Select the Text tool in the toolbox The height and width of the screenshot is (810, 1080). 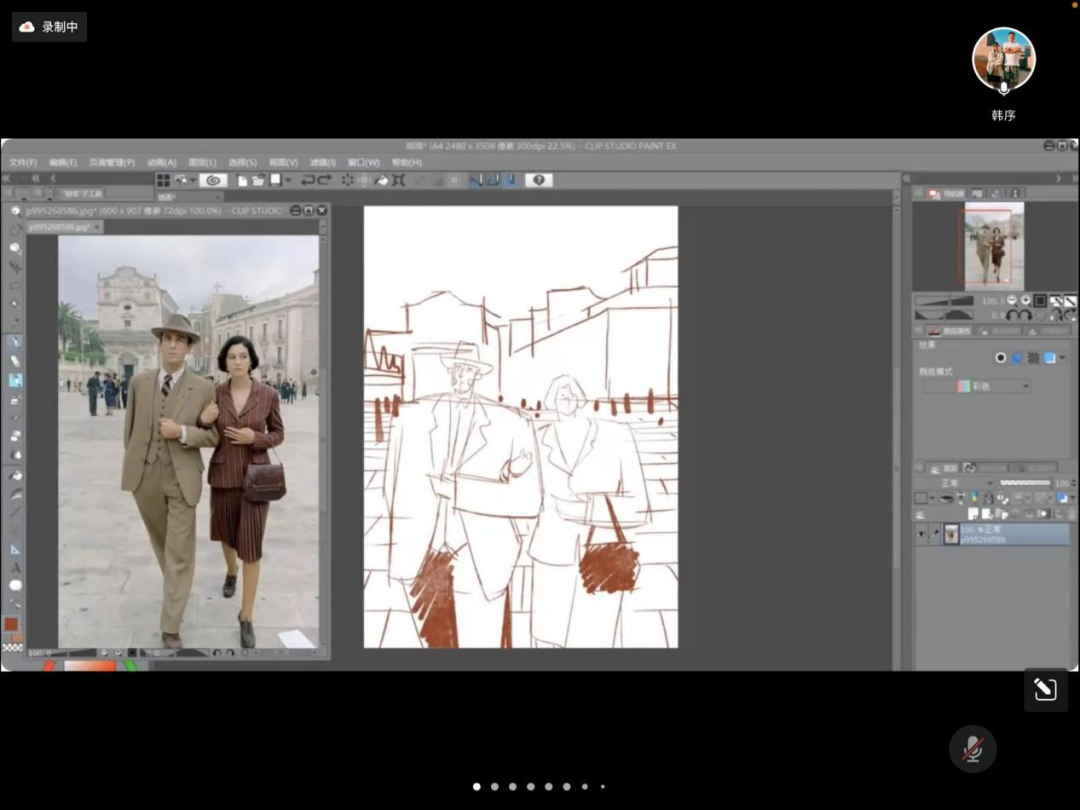point(15,568)
